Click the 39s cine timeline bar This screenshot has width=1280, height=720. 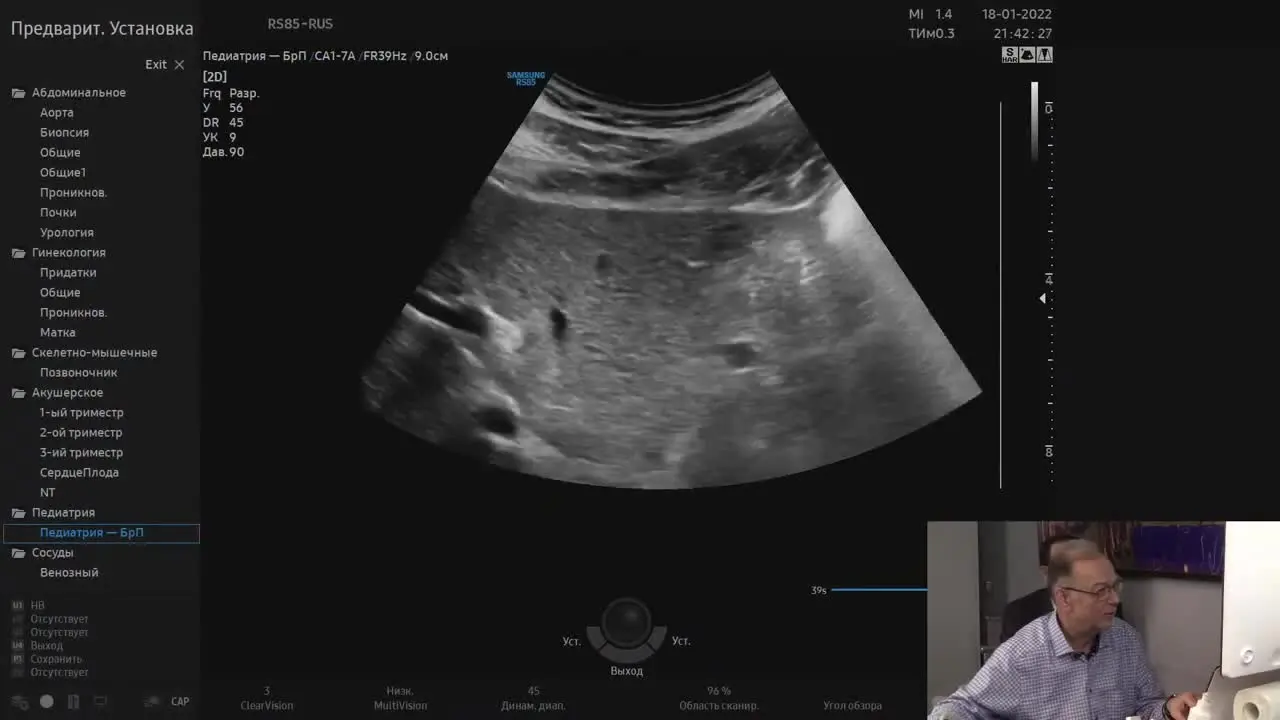point(879,590)
